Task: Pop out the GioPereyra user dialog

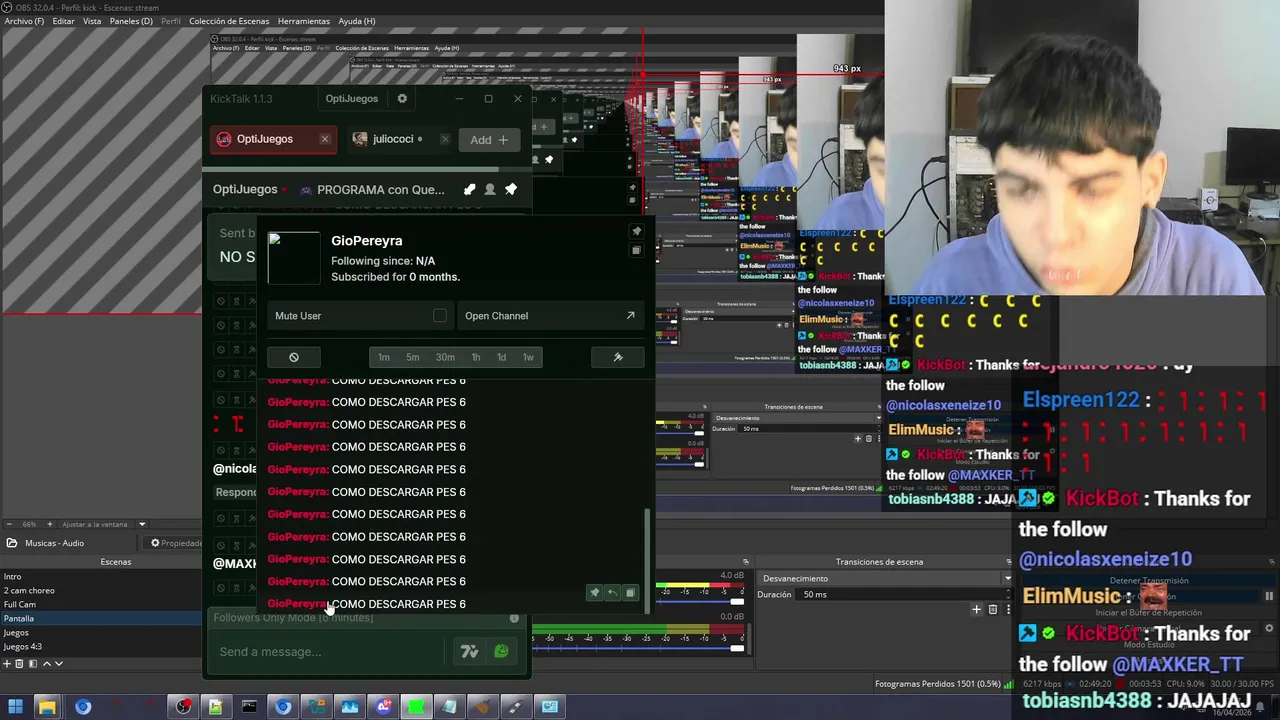Action: click(636, 250)
